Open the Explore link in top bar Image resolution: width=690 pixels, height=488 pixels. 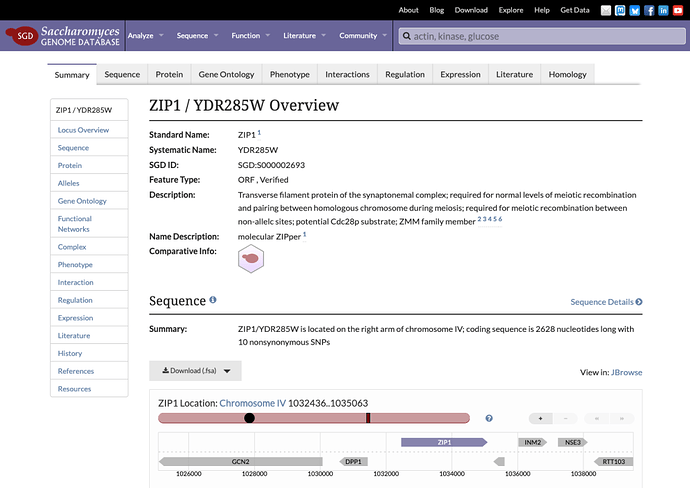[x=510, y=10]
